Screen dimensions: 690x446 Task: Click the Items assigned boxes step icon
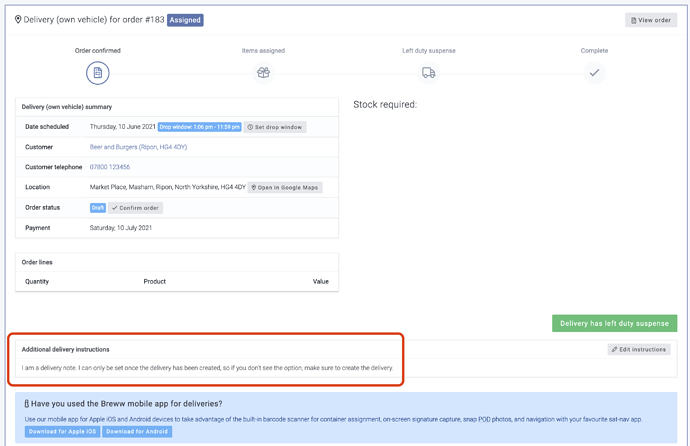click(x=263, y=73)
